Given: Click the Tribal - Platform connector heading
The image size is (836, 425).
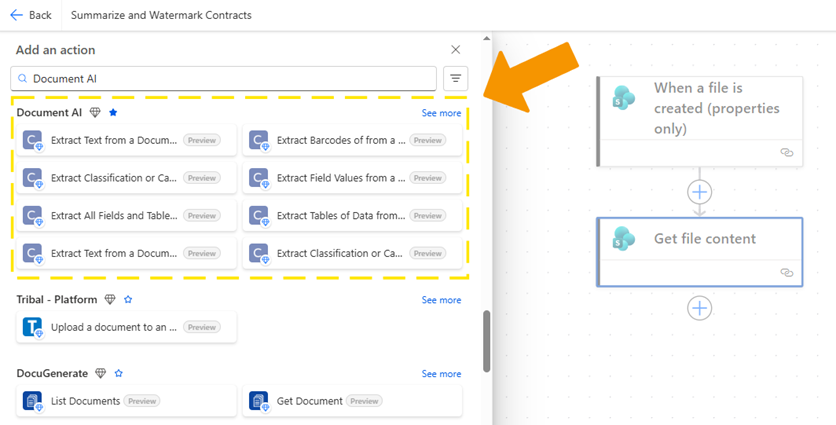Looking at the screenshot, I should click(57, 299).
